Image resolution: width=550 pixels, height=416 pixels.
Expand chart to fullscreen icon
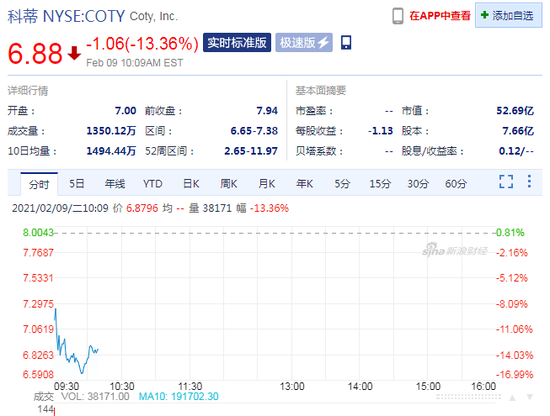(506, 182)
